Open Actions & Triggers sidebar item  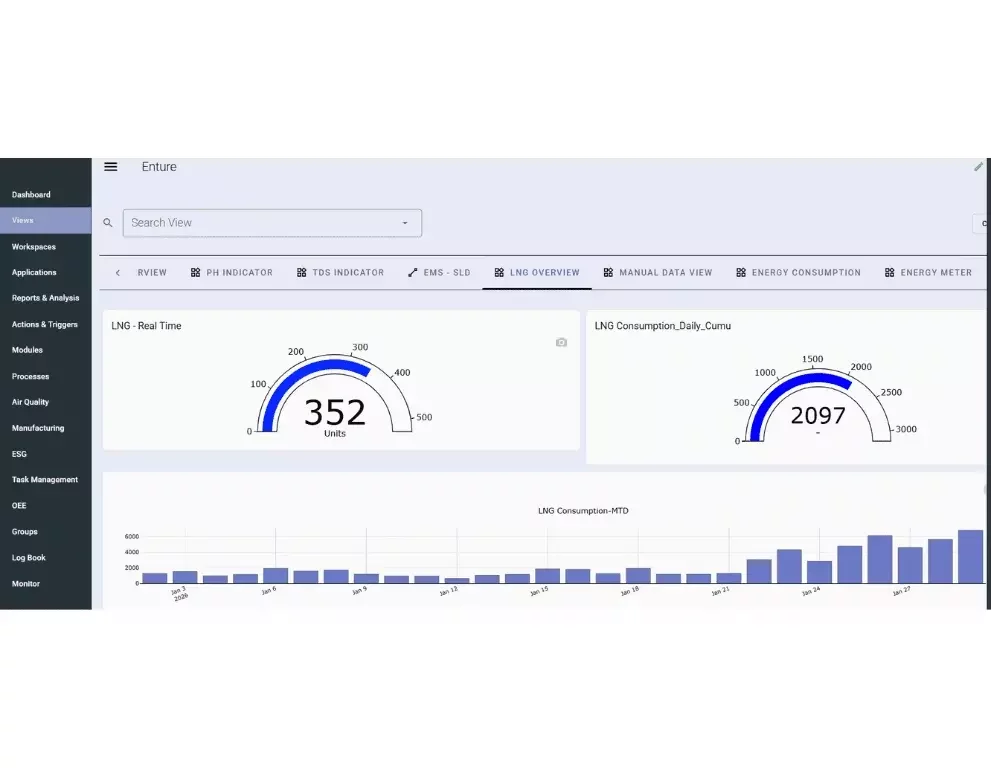coord(45,324)
